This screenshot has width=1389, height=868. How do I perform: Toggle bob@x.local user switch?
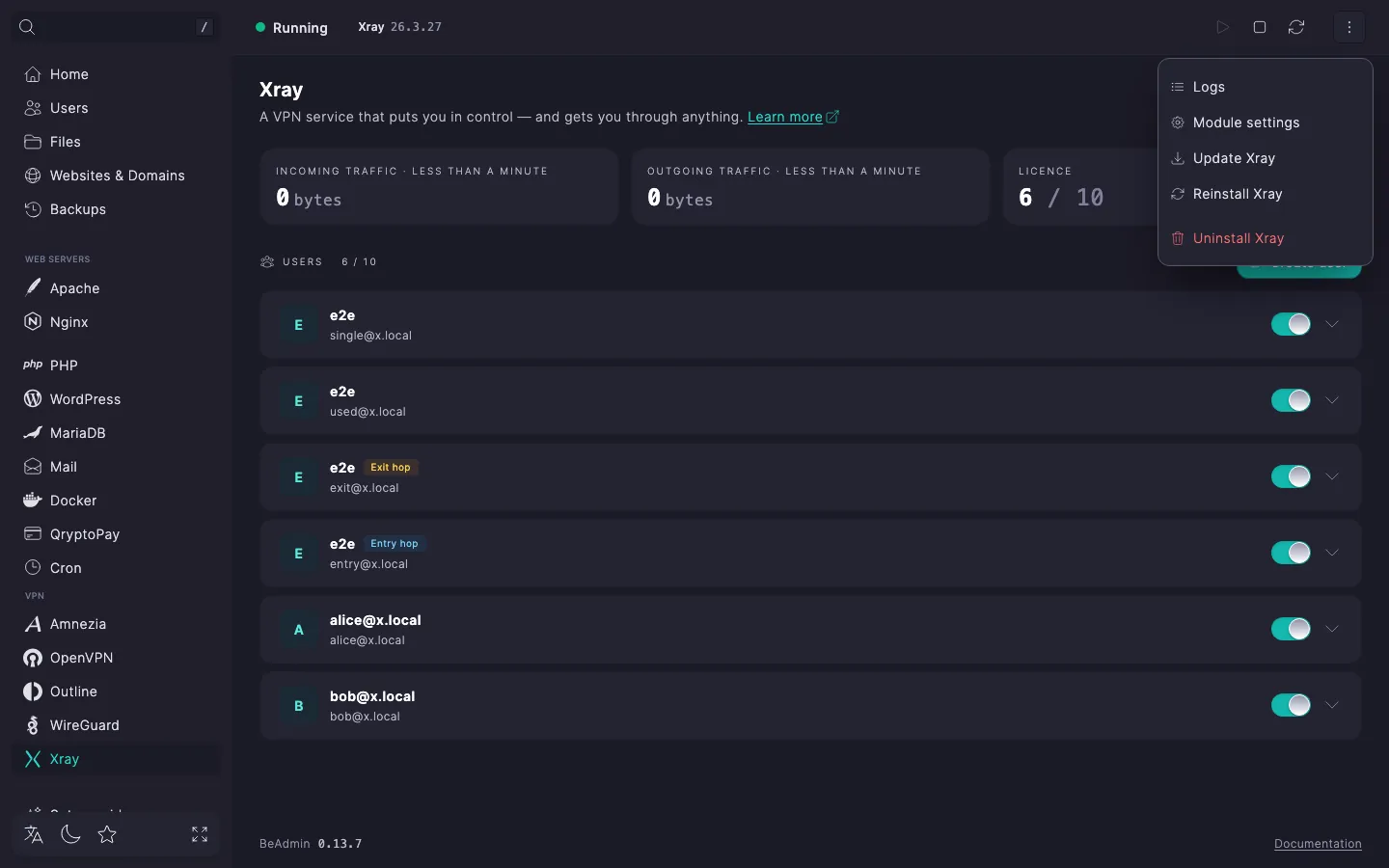(x=1291, y=705)
